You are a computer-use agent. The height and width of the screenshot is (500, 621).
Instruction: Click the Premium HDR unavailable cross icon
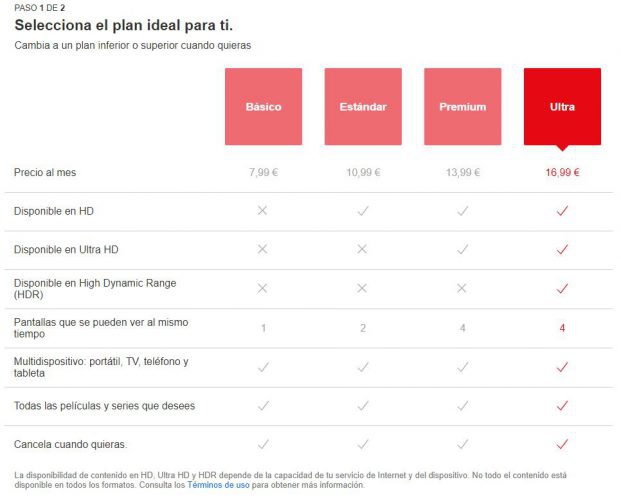(462, 288)
